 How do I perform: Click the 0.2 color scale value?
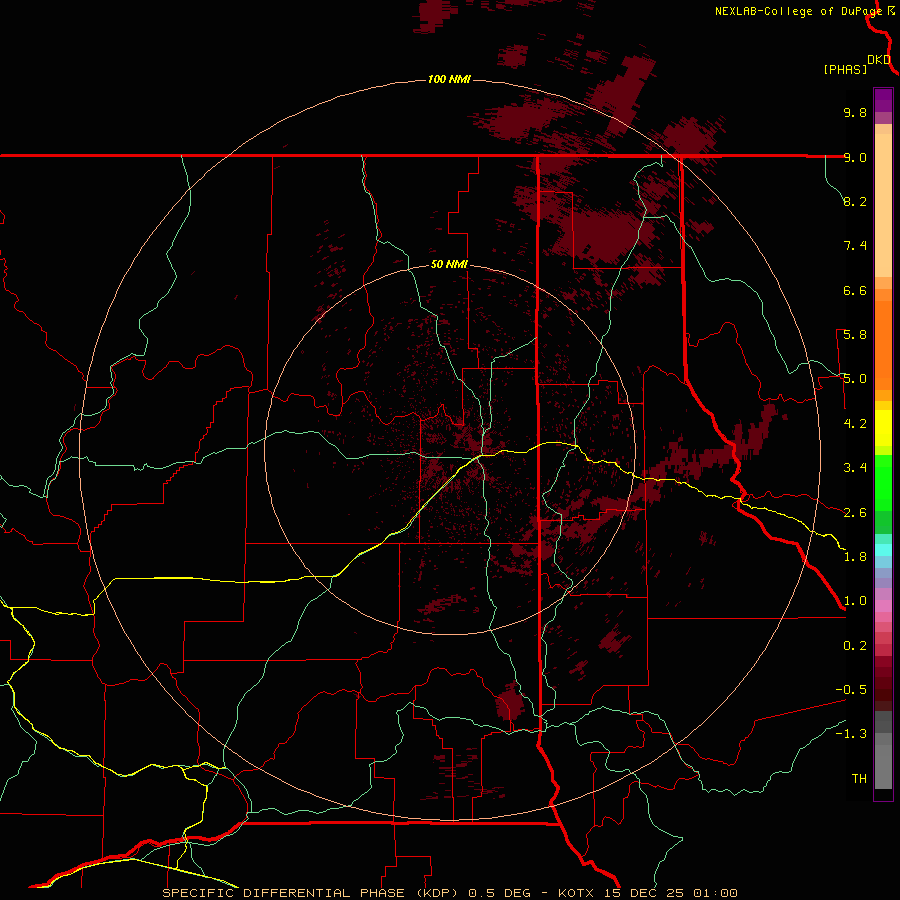[855, 645]
